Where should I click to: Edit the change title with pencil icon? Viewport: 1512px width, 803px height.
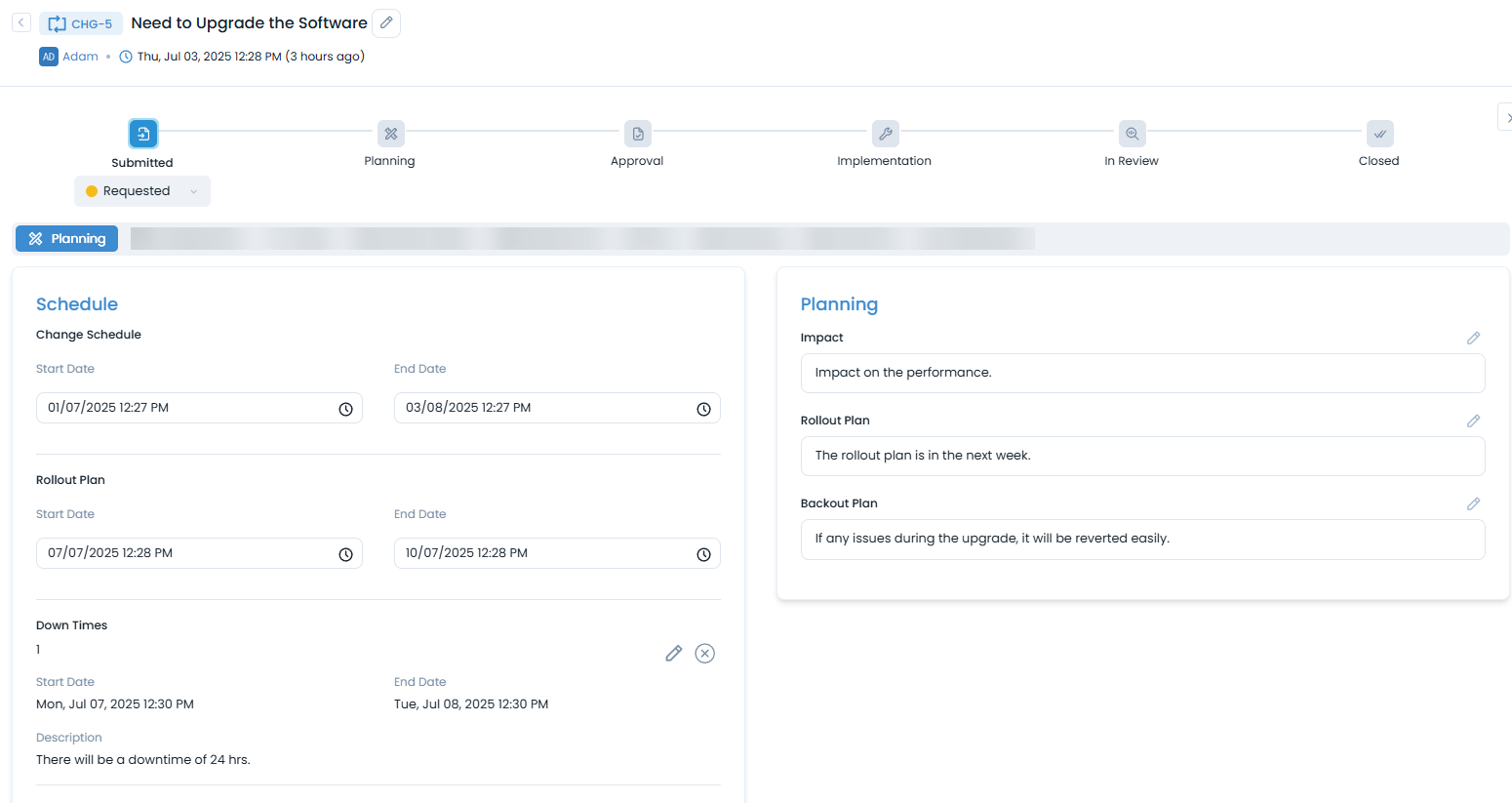pos(387,23)
